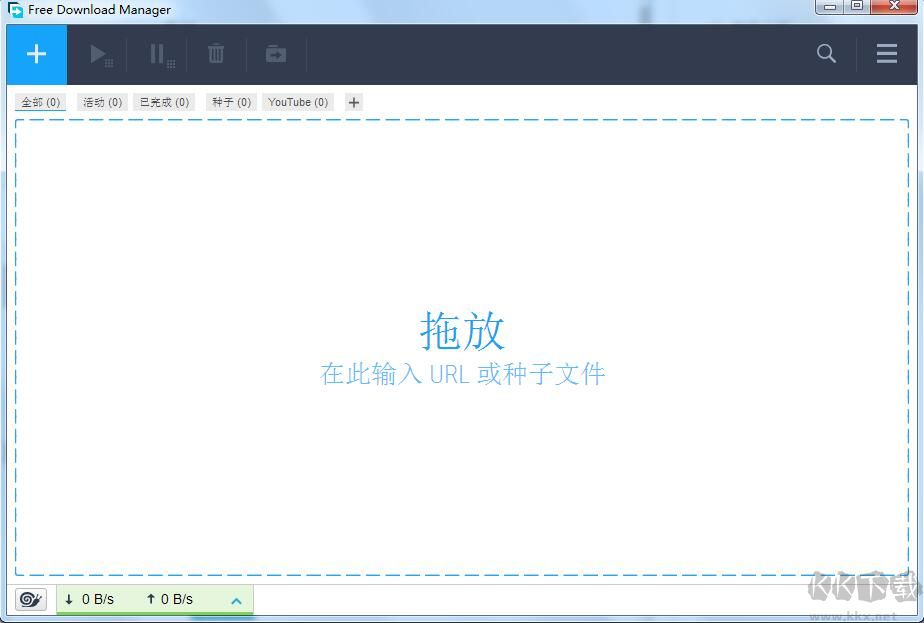The height and width of the screenshot is (623, 924).
Task: Activate the YouTube (0) filter
Action: pyautogui.click(x=298, y=101)
